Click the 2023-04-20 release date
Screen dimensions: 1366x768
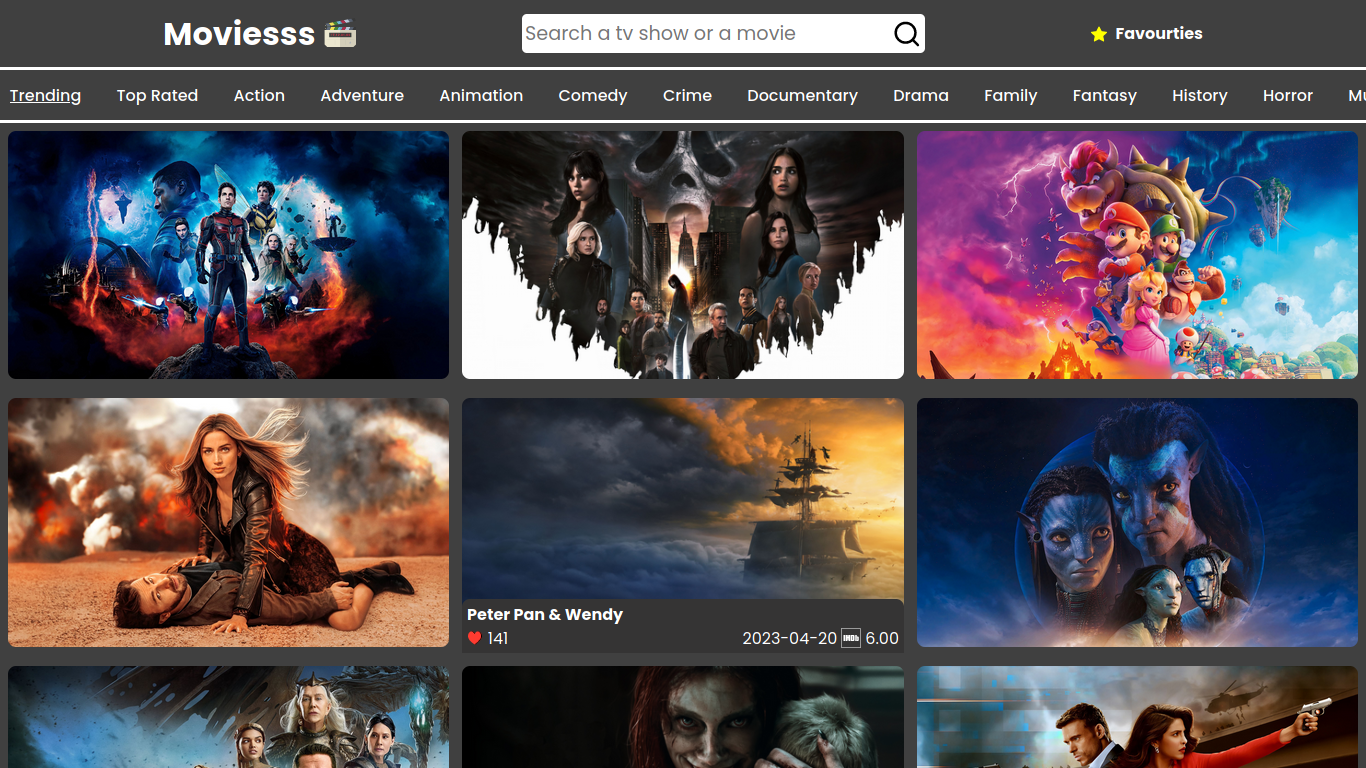[x=789, y=638]
